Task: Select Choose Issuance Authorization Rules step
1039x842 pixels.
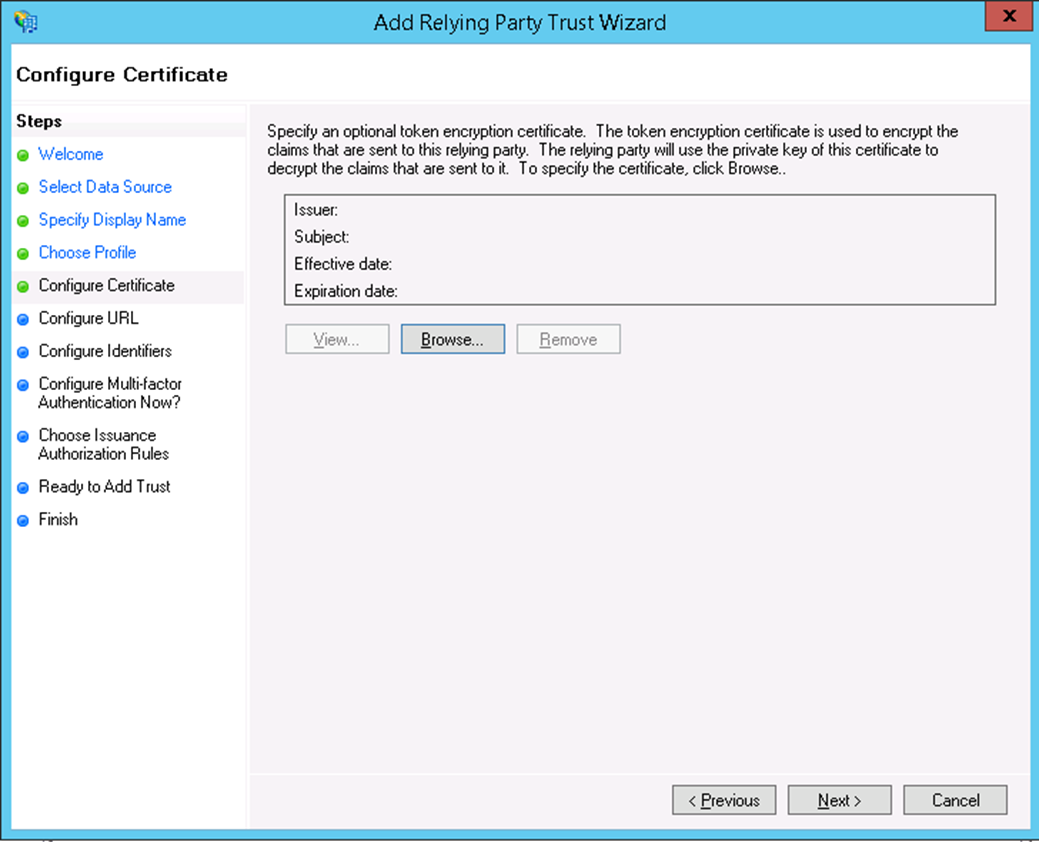Action: [103, 445]
